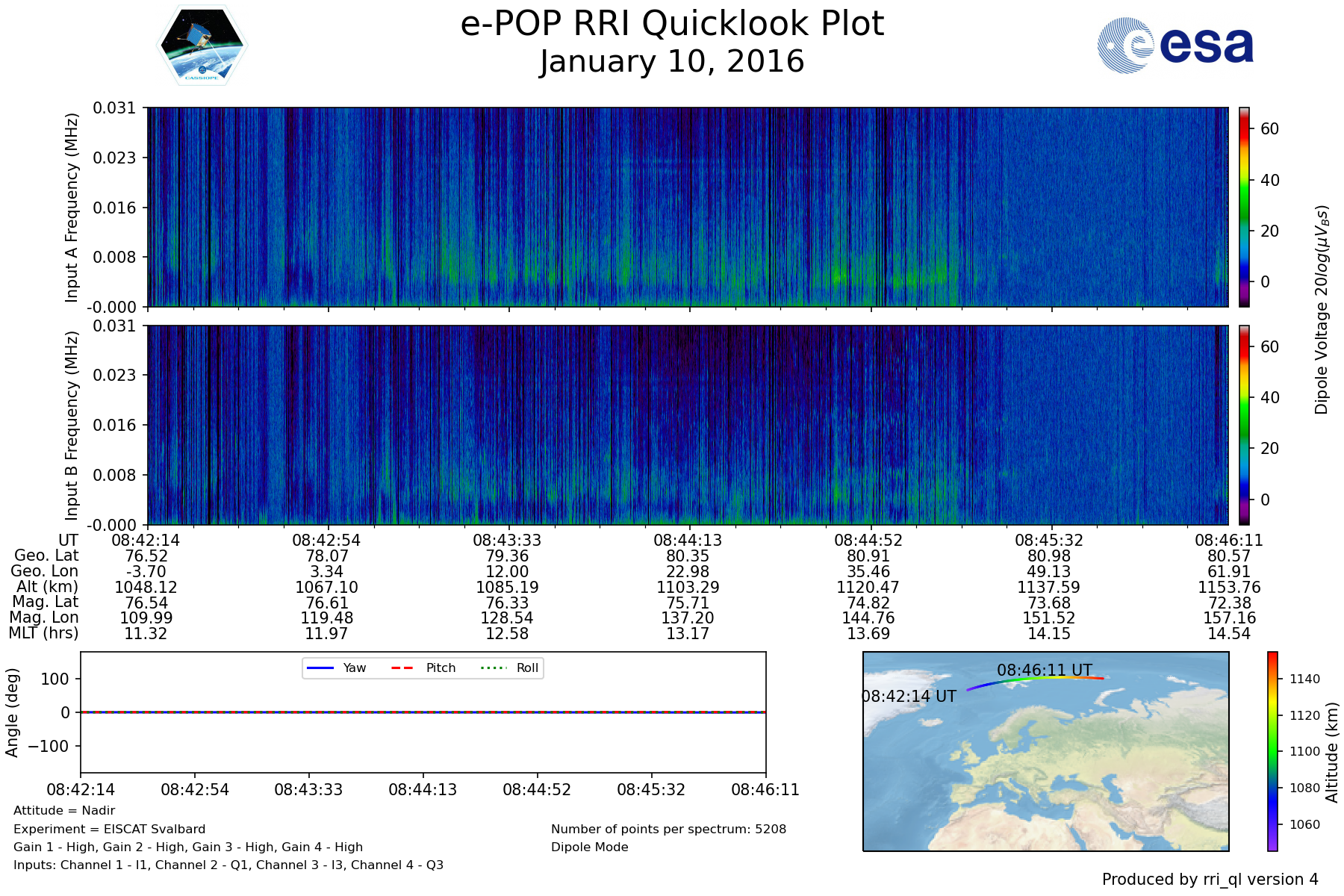Image resolution: width=1344 pixels, height=896 pixels.
Task: Click the Roll green dotted legend entry
Action: click(509, 668)
